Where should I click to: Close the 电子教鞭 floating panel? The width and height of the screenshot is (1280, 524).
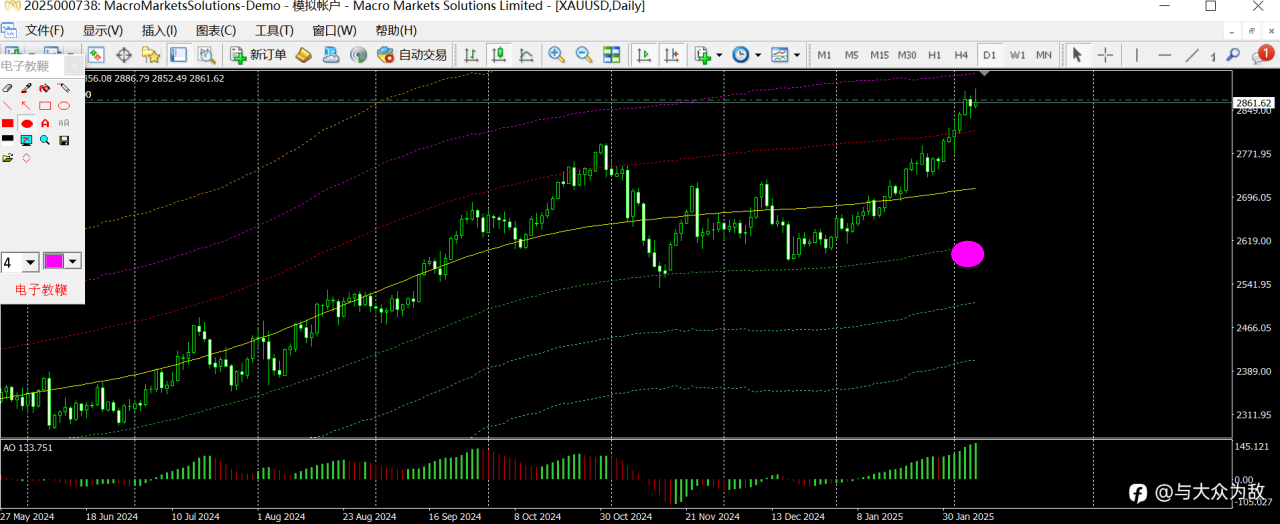coord(74,65)
